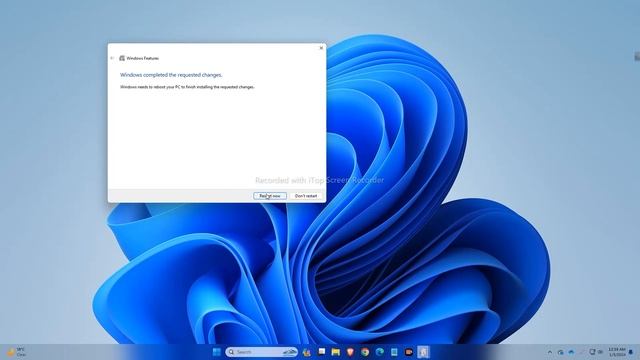Focus the taskbar Search box

(x=262, y=352)
